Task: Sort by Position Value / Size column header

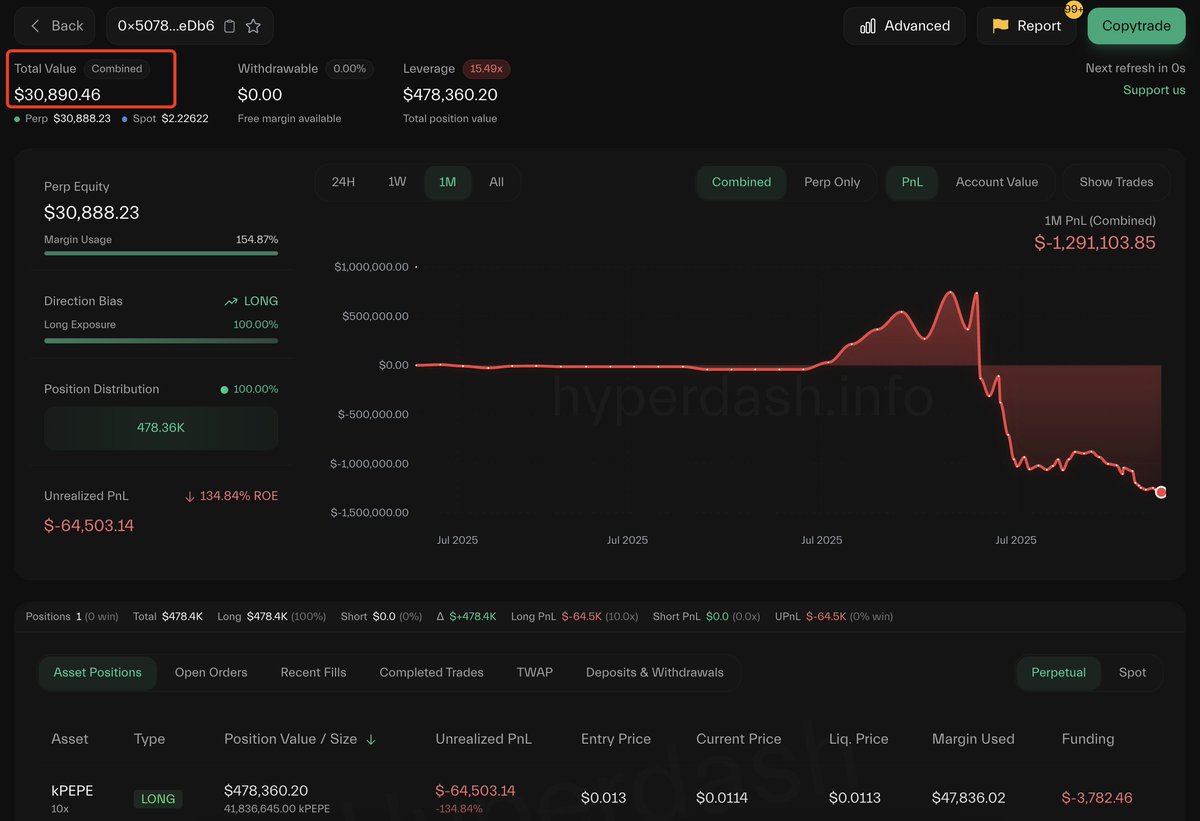Action: 291,739
